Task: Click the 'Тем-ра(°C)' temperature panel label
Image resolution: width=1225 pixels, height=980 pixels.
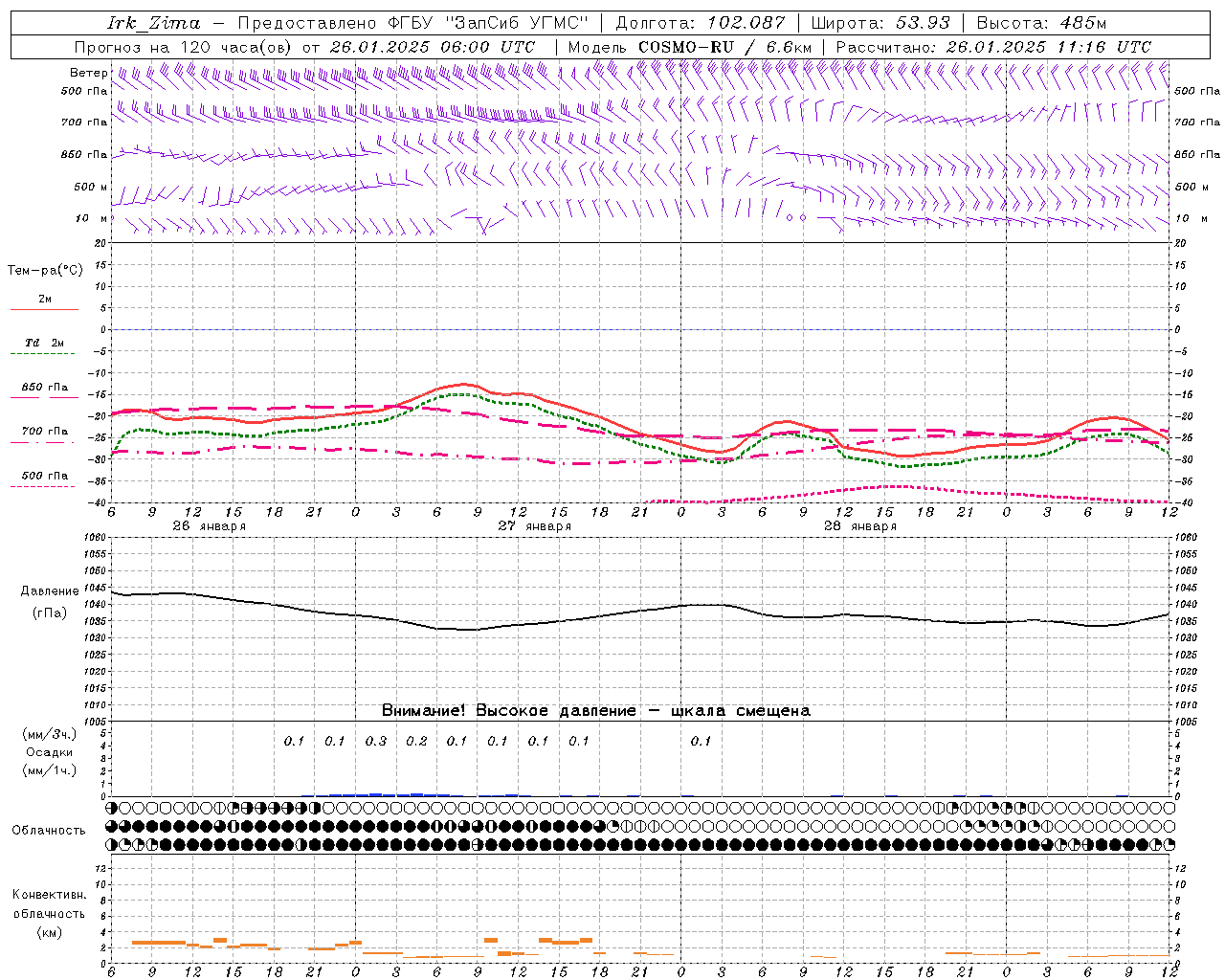Action: pyautogui.click(x=45, y=271)
